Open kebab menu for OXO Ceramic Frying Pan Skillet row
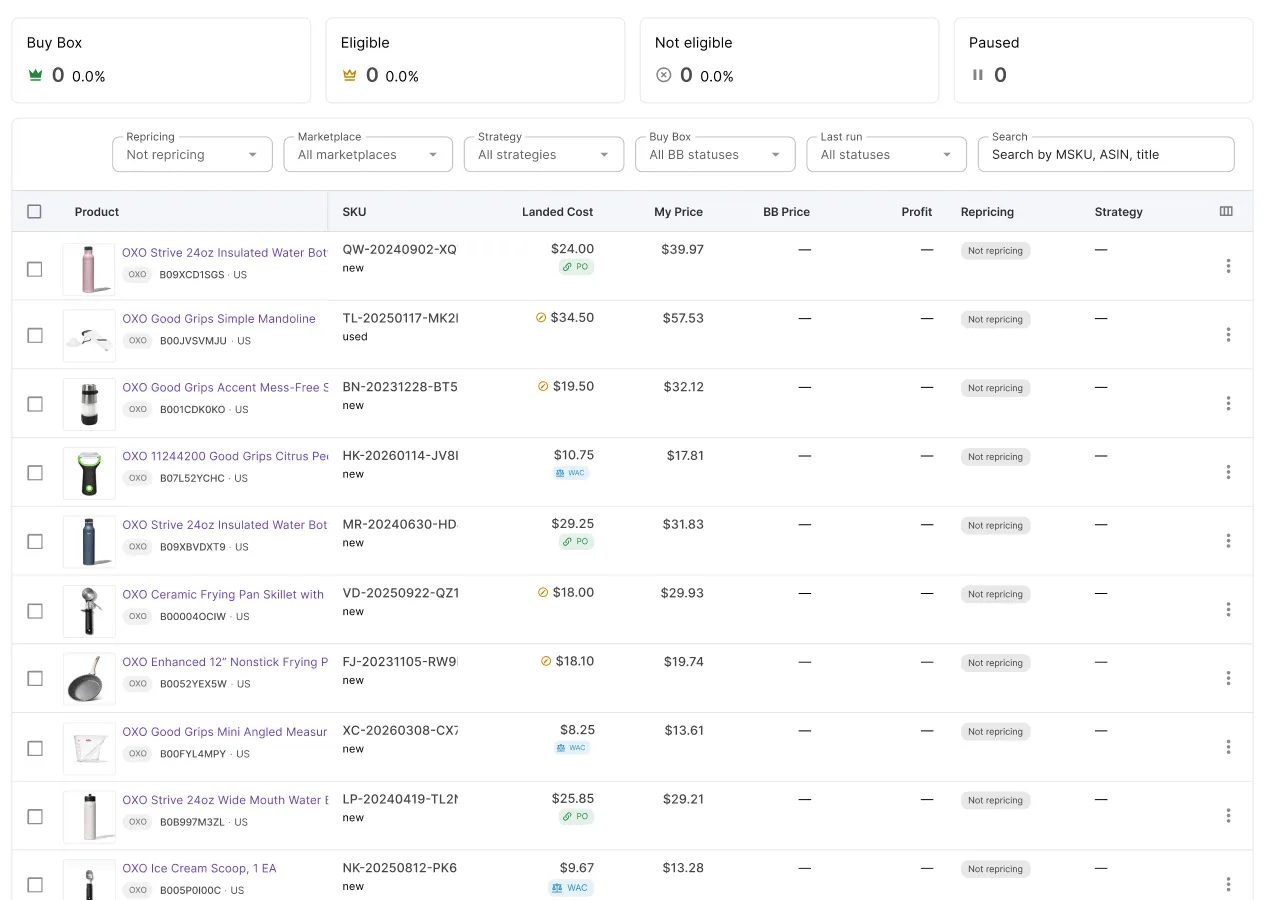 coord(1228,610)
